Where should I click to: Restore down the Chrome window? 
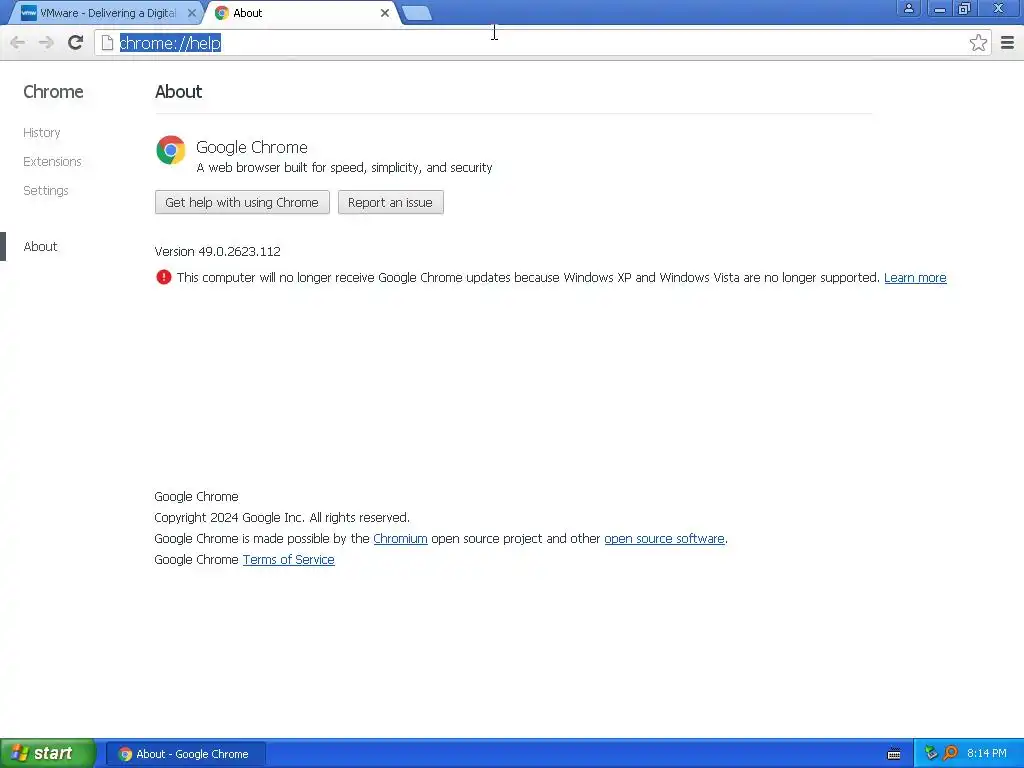(x=965, y=8)
